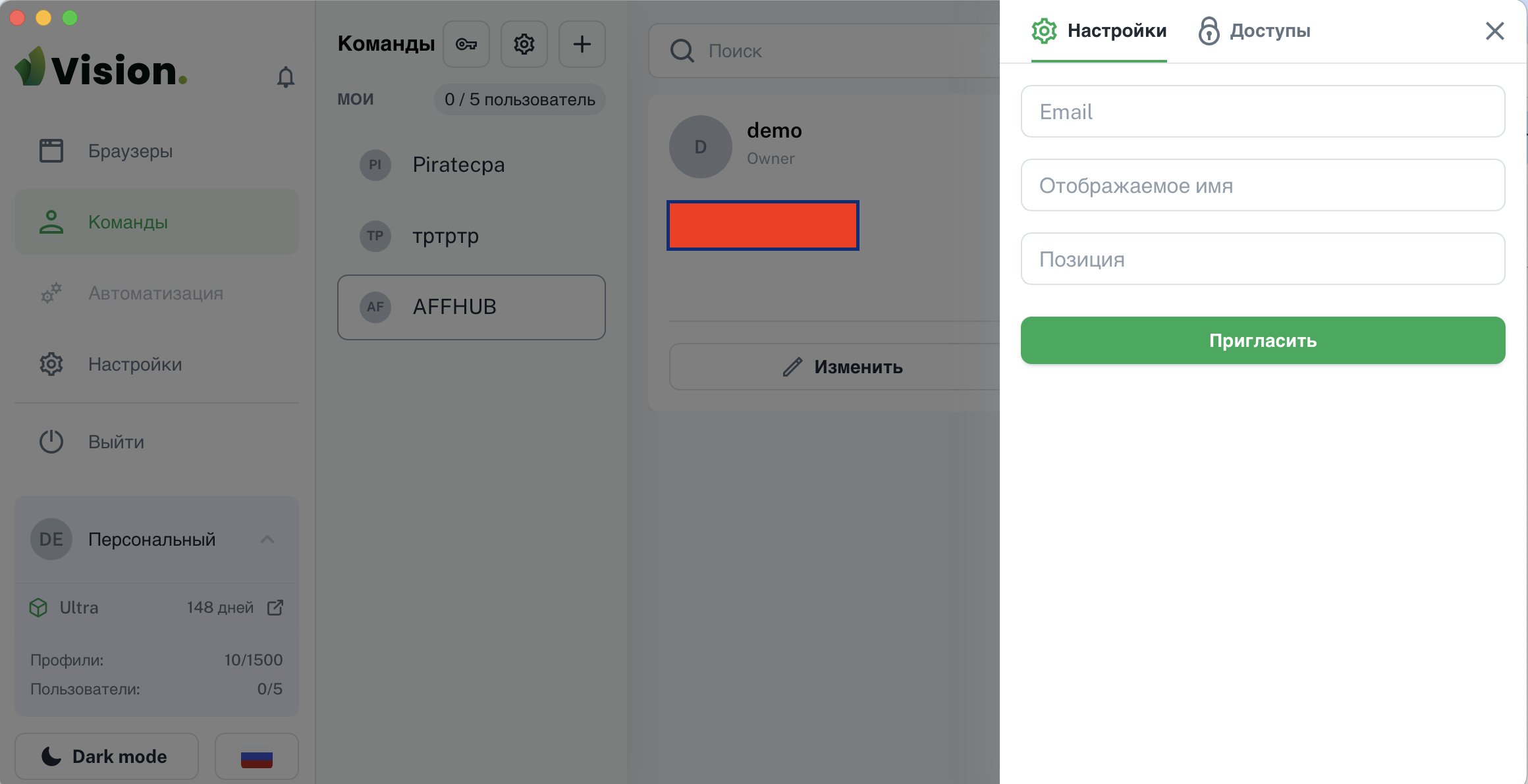
Task: Select the AFFHUB team
Action: point(472,307)
